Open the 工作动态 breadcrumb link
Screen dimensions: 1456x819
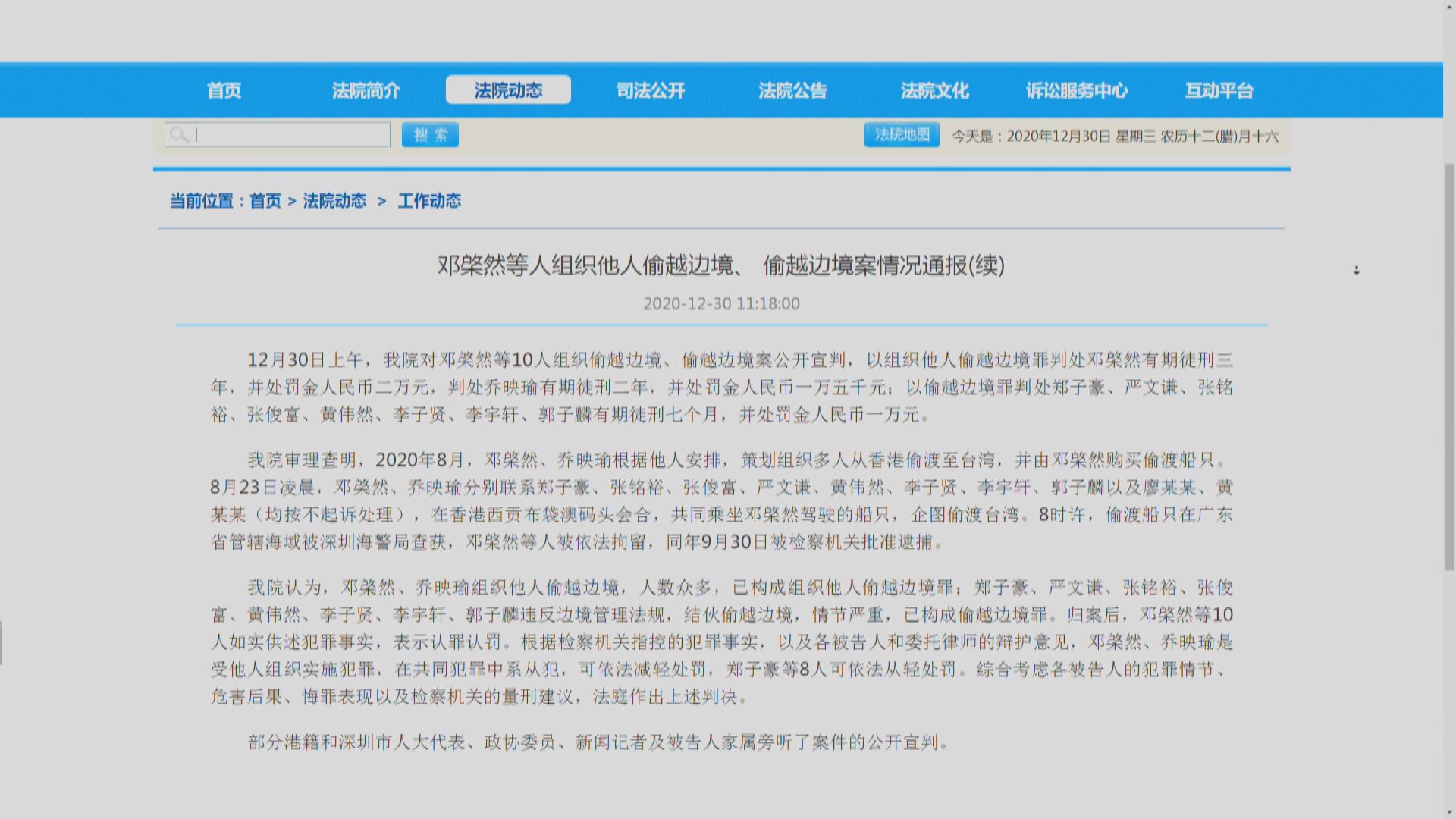tap(428, 201)
